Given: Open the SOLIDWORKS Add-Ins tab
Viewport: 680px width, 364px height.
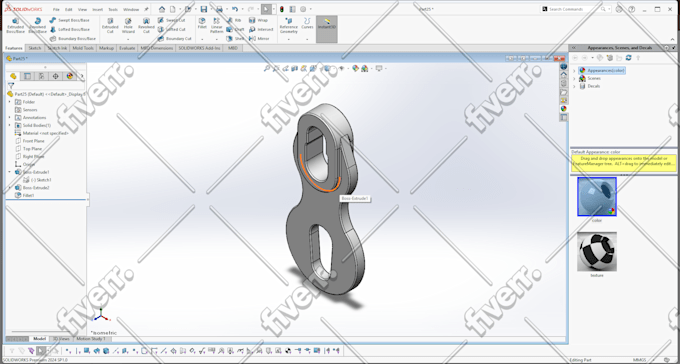Looking at the screenshot, I should [199, 48].
